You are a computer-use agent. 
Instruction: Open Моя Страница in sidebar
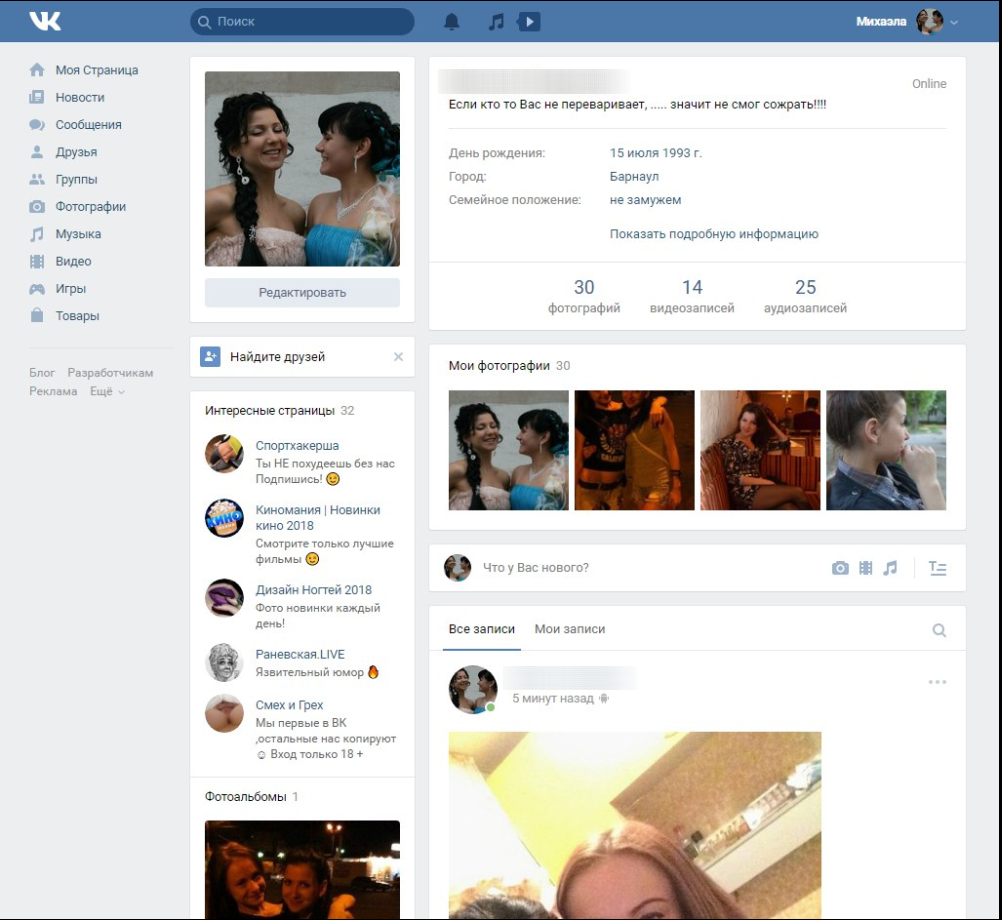[96, 70]
